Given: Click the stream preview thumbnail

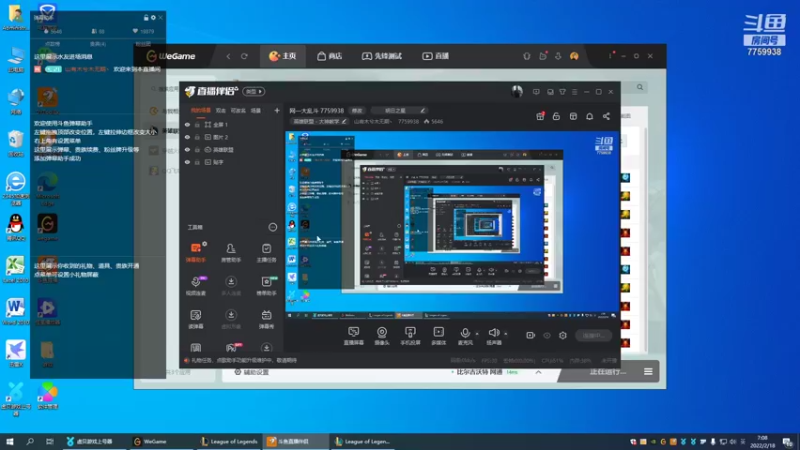Looking at the screenshot, I should click(452, 225).
